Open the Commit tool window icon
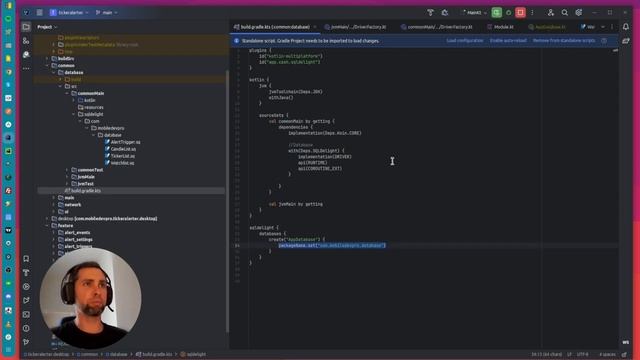 point(26,41)
